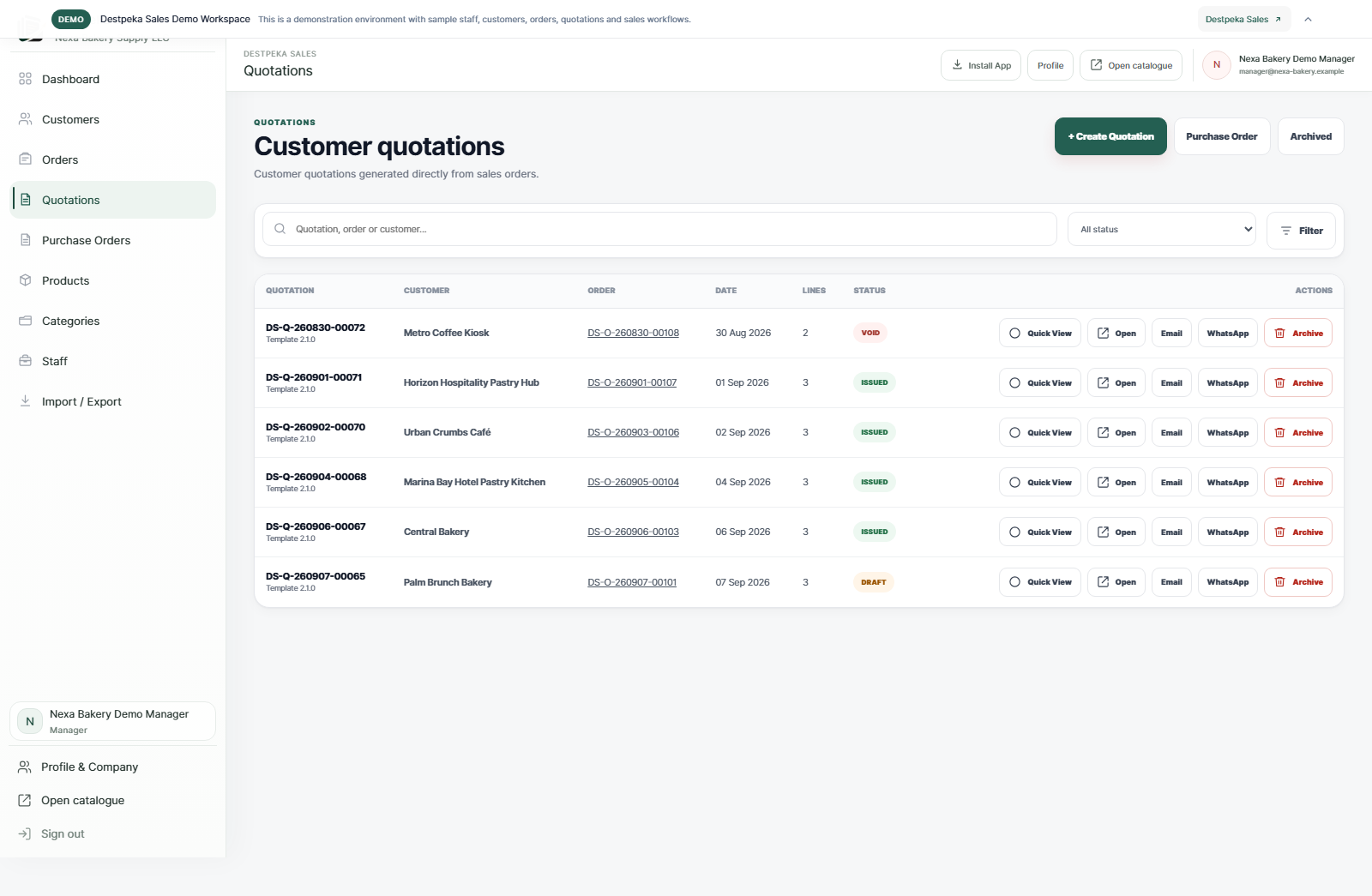Click the Open catalogue external-link icon in header
This screenshot has width=1372, height=896.
pyautogui.click(x=1096, y=65)
